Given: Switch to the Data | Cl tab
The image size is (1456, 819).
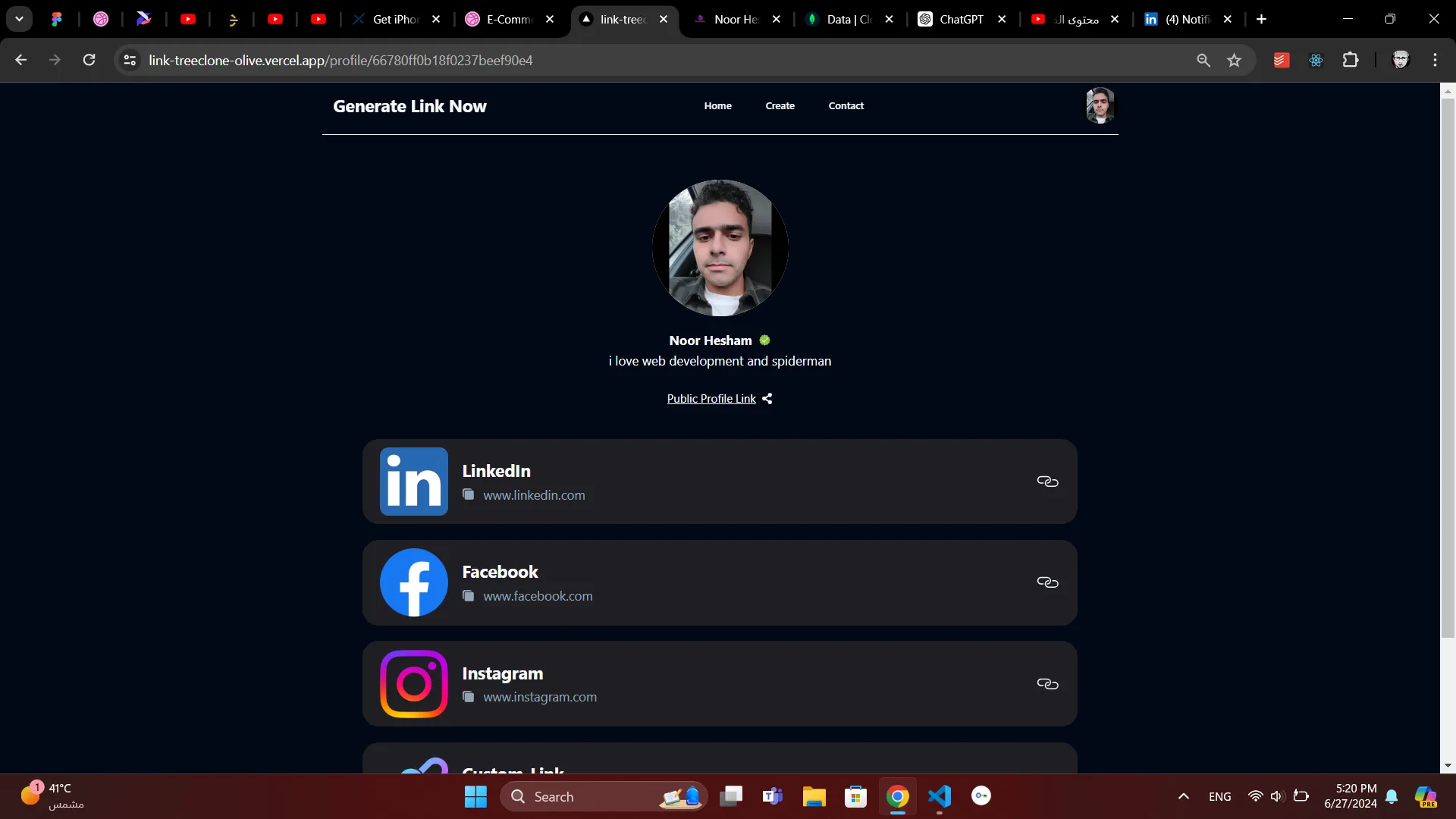Looking at the screenshot, I should click(x=850, y=20).
